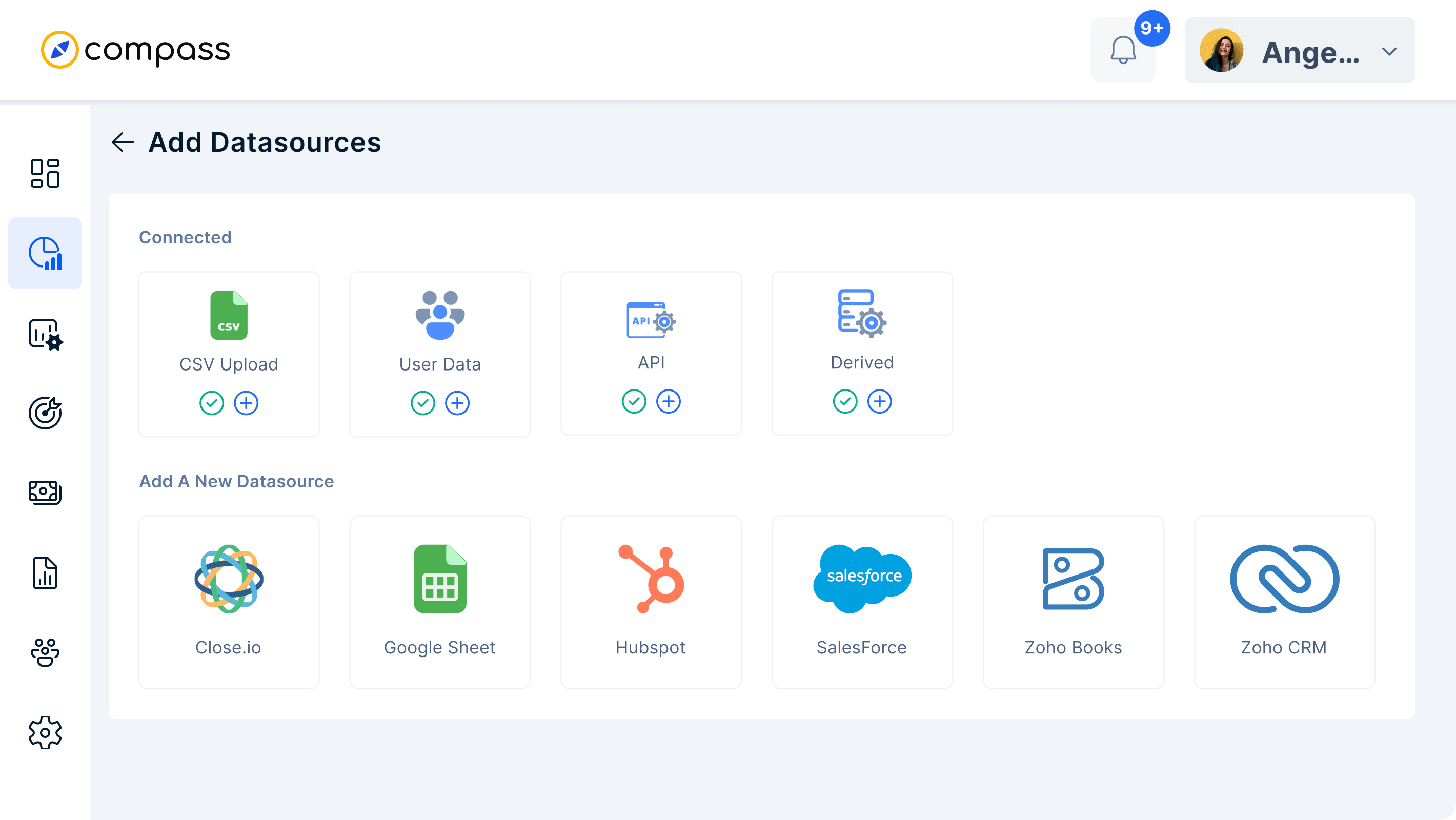
Task: Open the dashboard grid icon in sidebar
Action: (45, 173)
